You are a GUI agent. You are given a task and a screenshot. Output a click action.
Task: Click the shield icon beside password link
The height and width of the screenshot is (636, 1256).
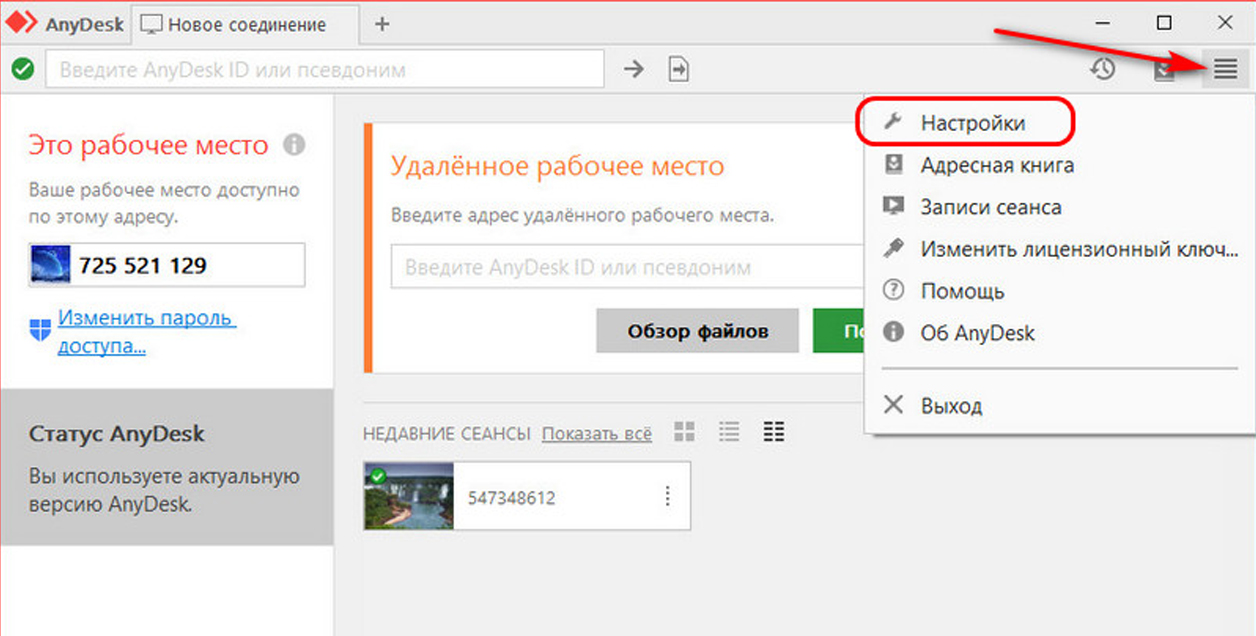coord(40,329)
